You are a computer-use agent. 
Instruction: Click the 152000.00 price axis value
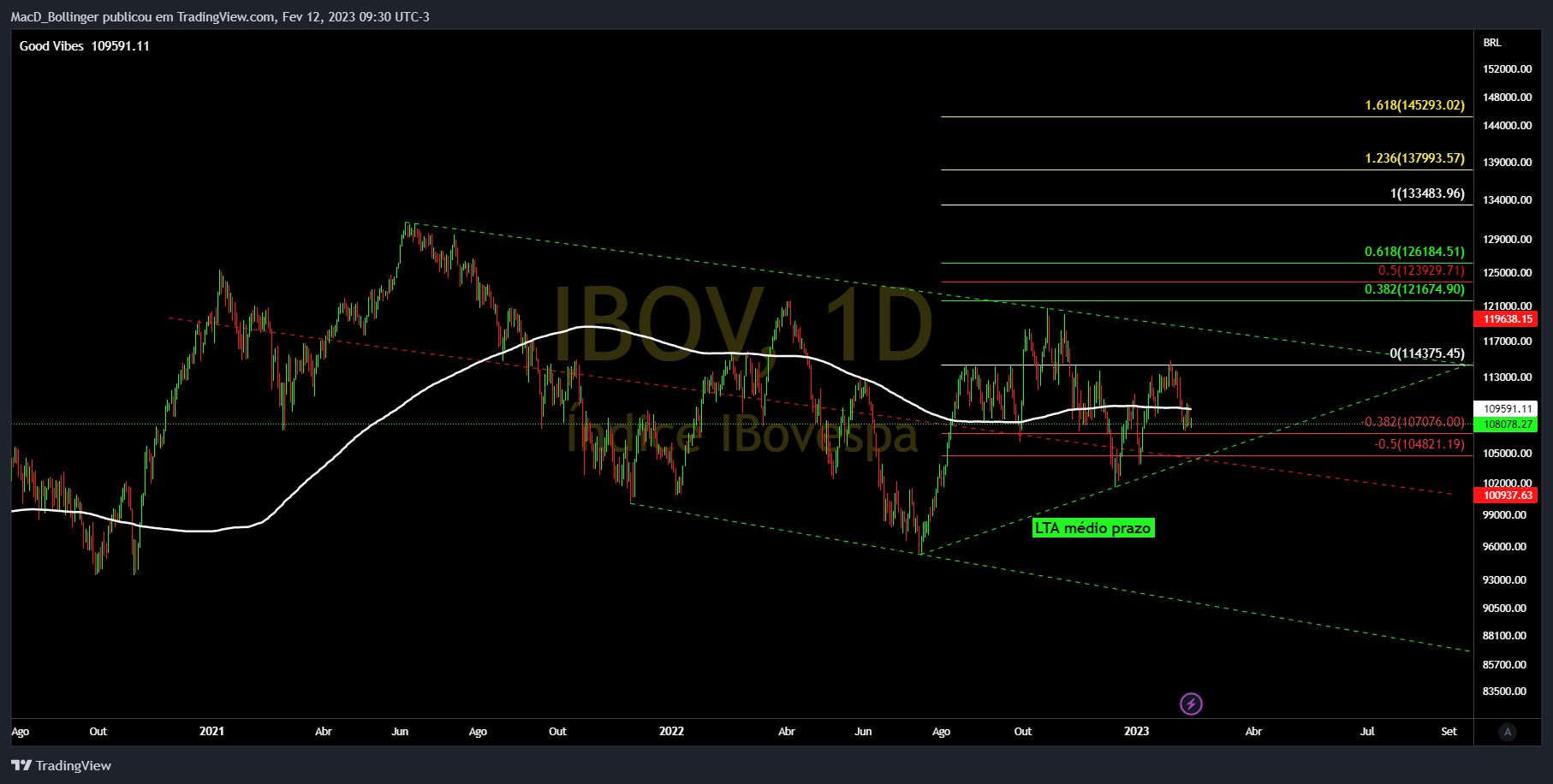click(1507, 69)
